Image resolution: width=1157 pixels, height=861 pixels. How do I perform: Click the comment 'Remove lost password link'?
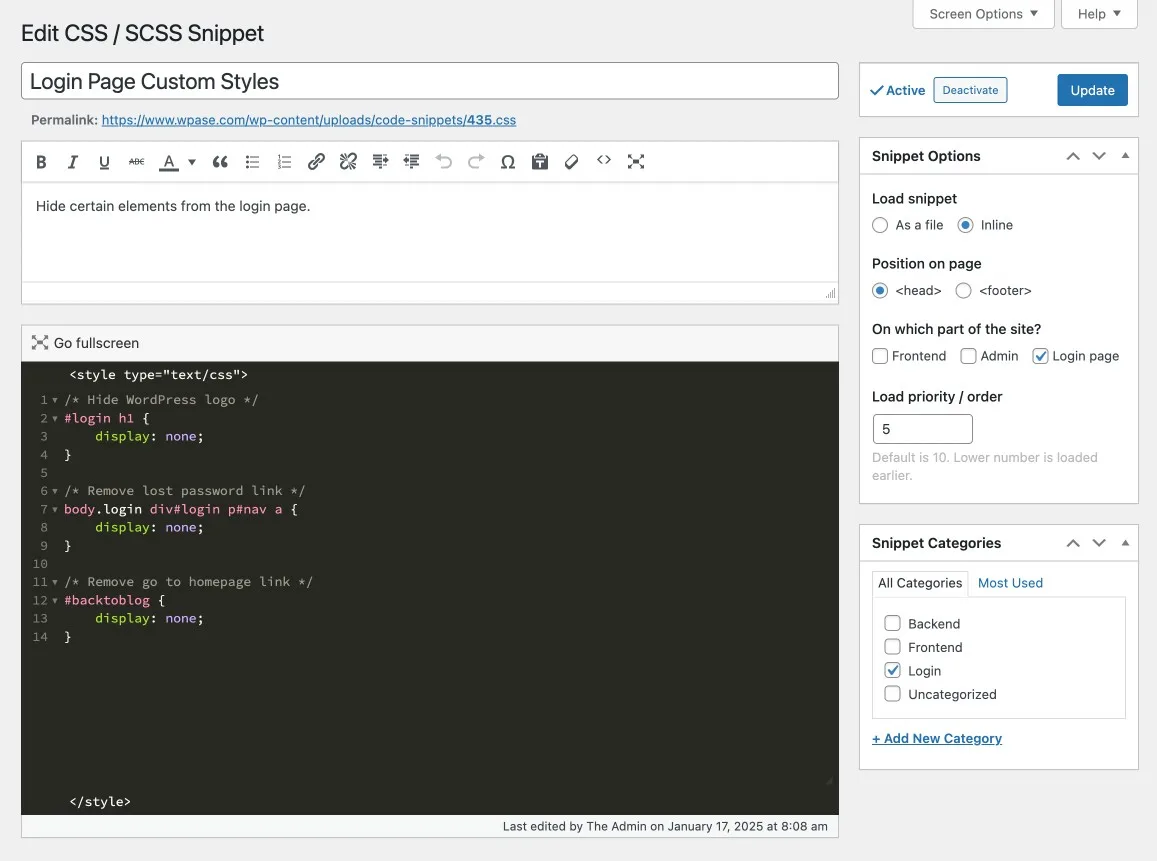coord(184,491)
